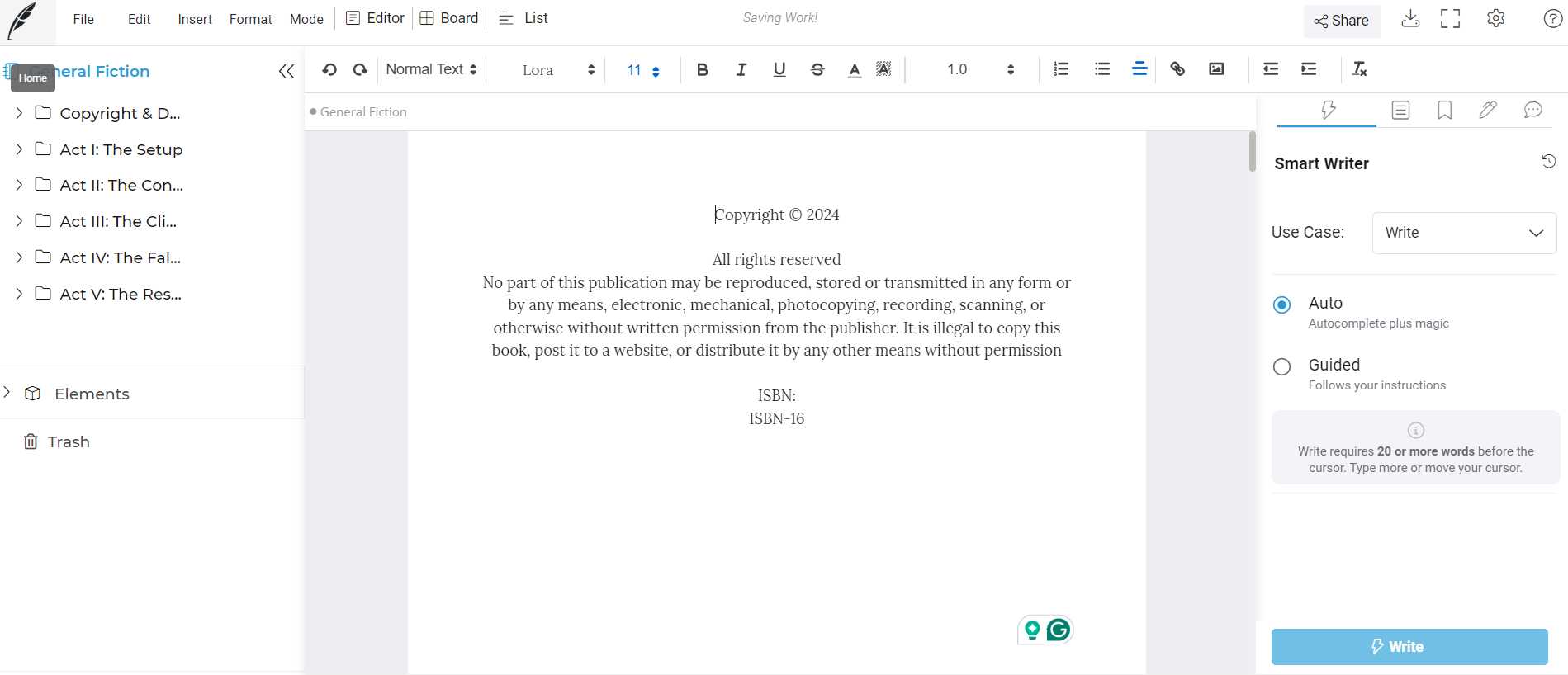Toggle italic formatting
The width and height of the screenshot is (1568, 675).
[741, 69]
